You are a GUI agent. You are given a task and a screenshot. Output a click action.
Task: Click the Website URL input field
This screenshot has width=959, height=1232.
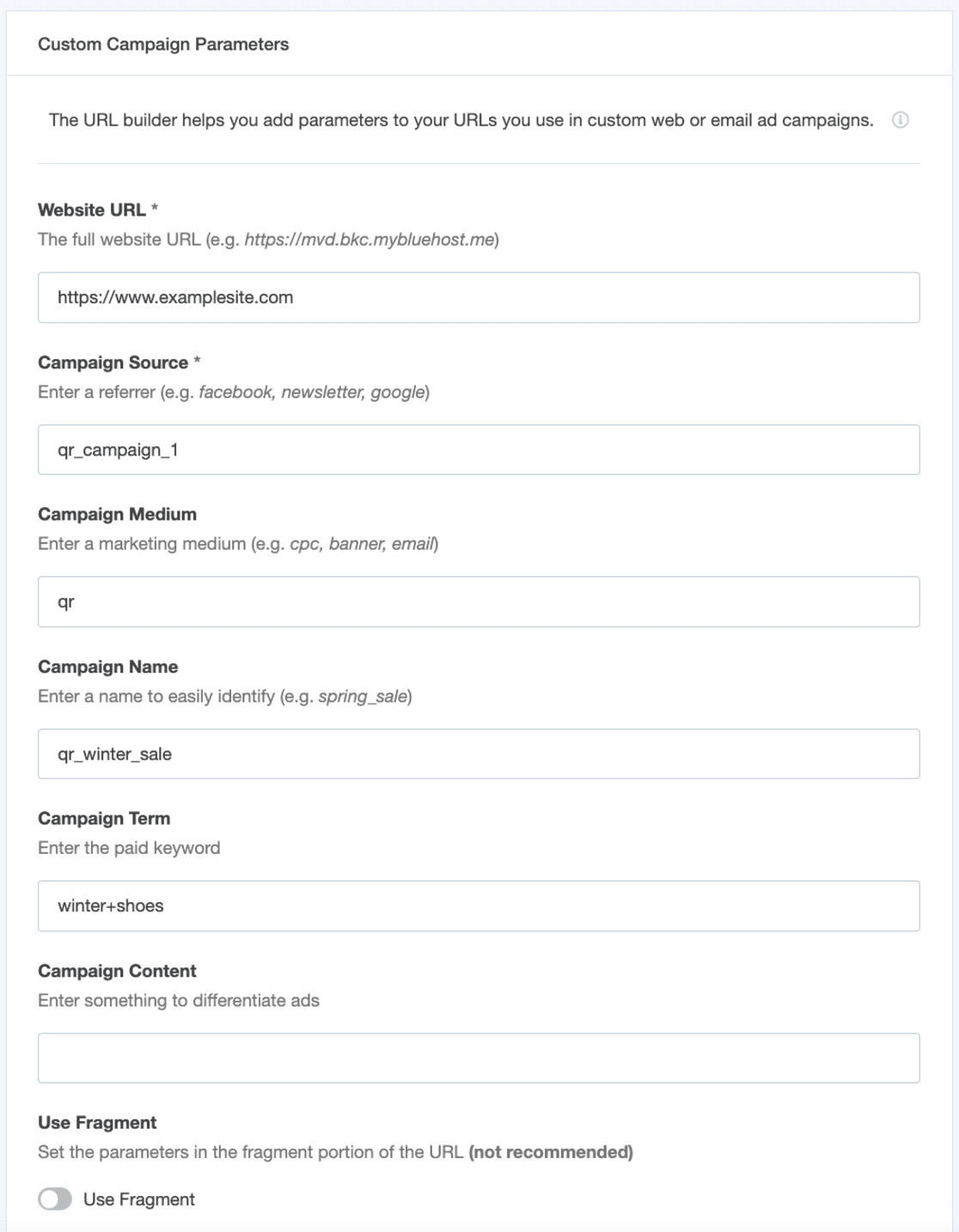tap(479, 296)
